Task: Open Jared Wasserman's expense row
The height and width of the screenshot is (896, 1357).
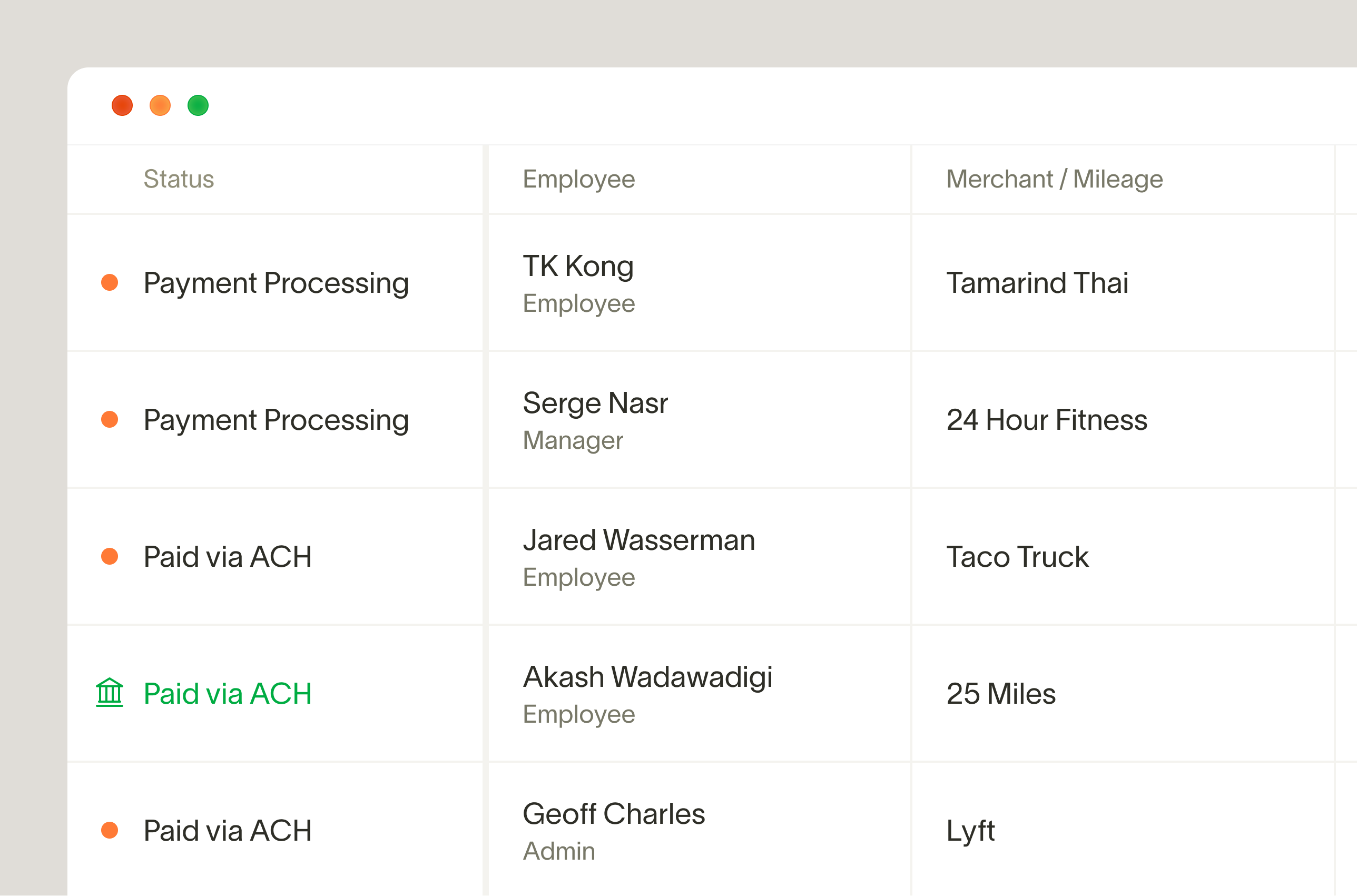Action: 638,540
